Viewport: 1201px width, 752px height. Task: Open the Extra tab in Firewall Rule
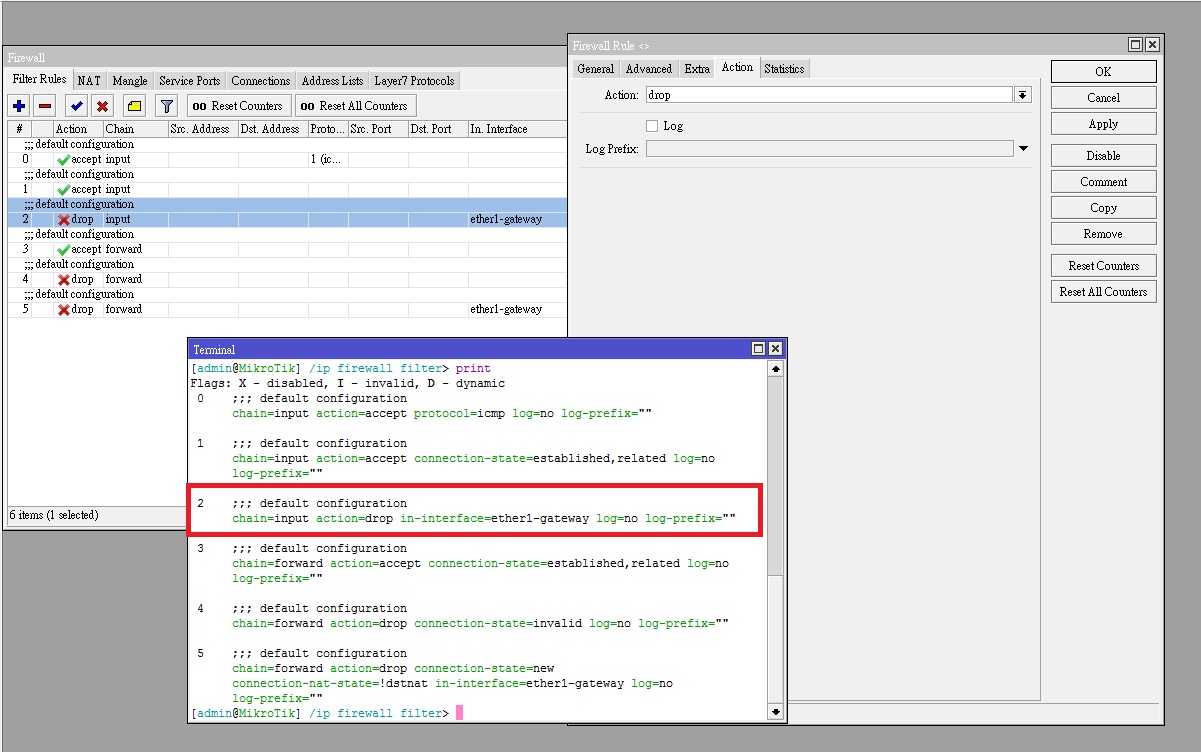[697, 69]
